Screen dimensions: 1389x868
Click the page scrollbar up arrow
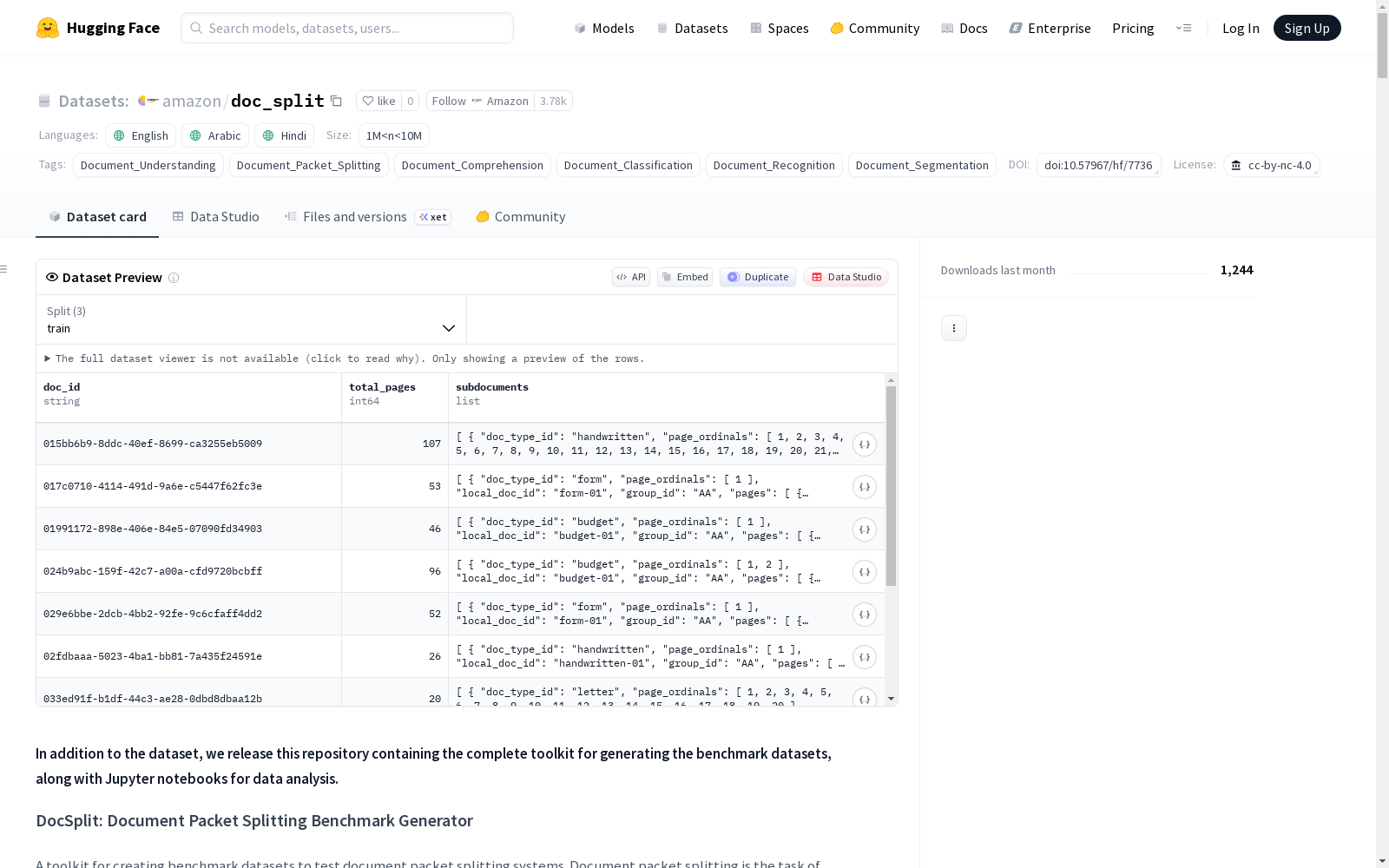(x=1382, y=7)
